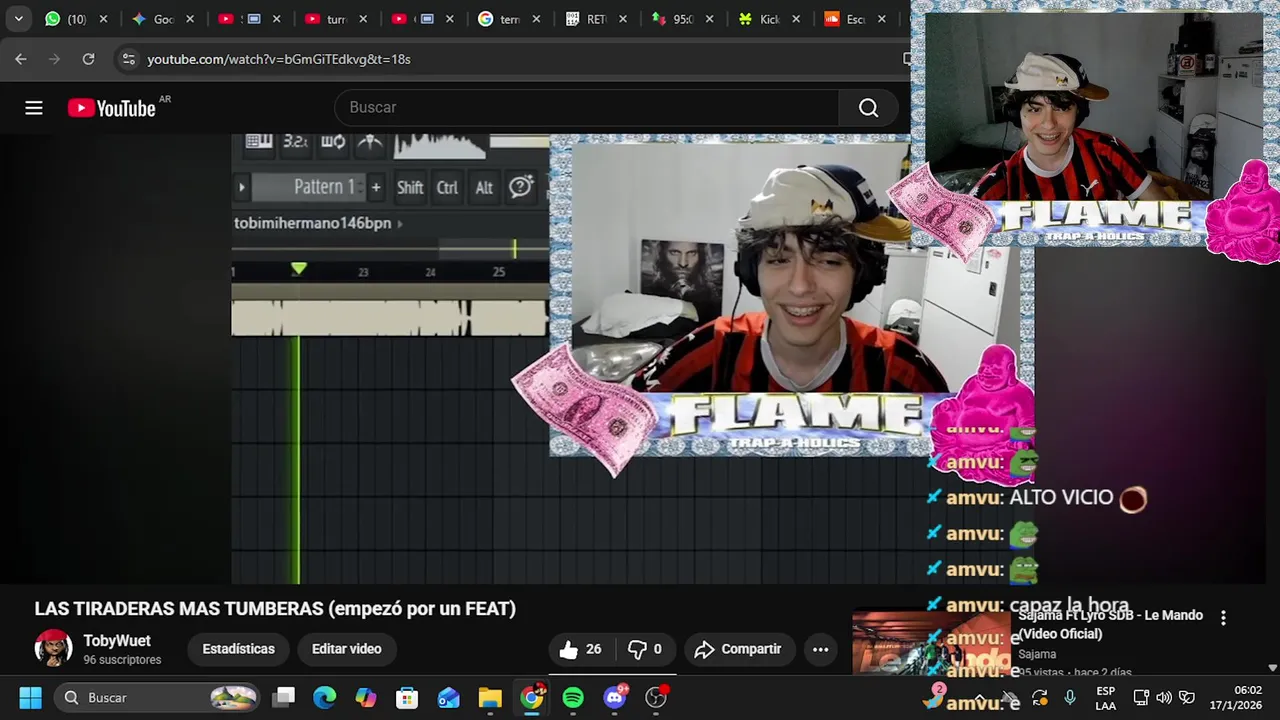The width and height of the screenshot is (1280, 720).
Task: Launch Microsoft Edge from taskbar
Action: coord(325,698)
